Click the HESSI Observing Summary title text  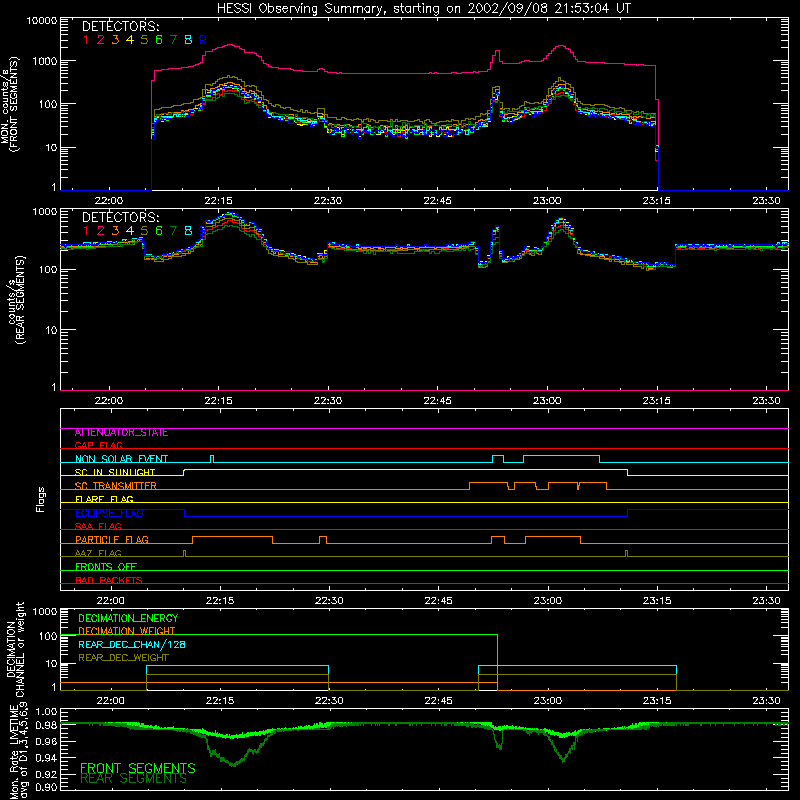coord(423,9)
